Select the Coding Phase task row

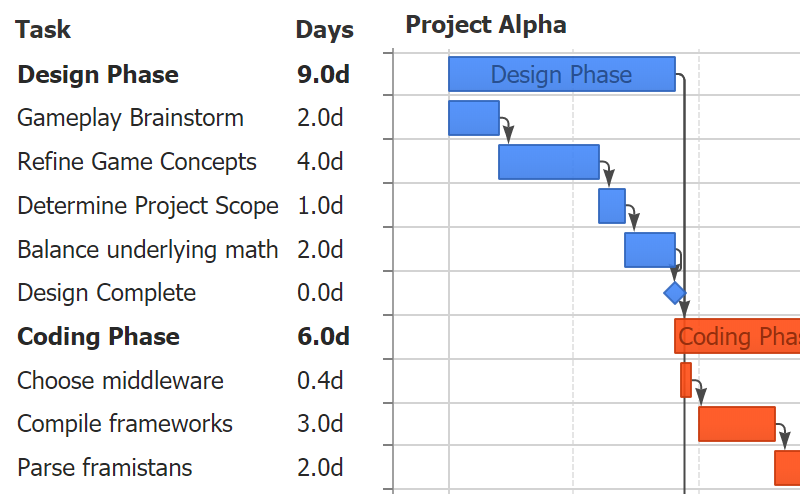point(98,337)
